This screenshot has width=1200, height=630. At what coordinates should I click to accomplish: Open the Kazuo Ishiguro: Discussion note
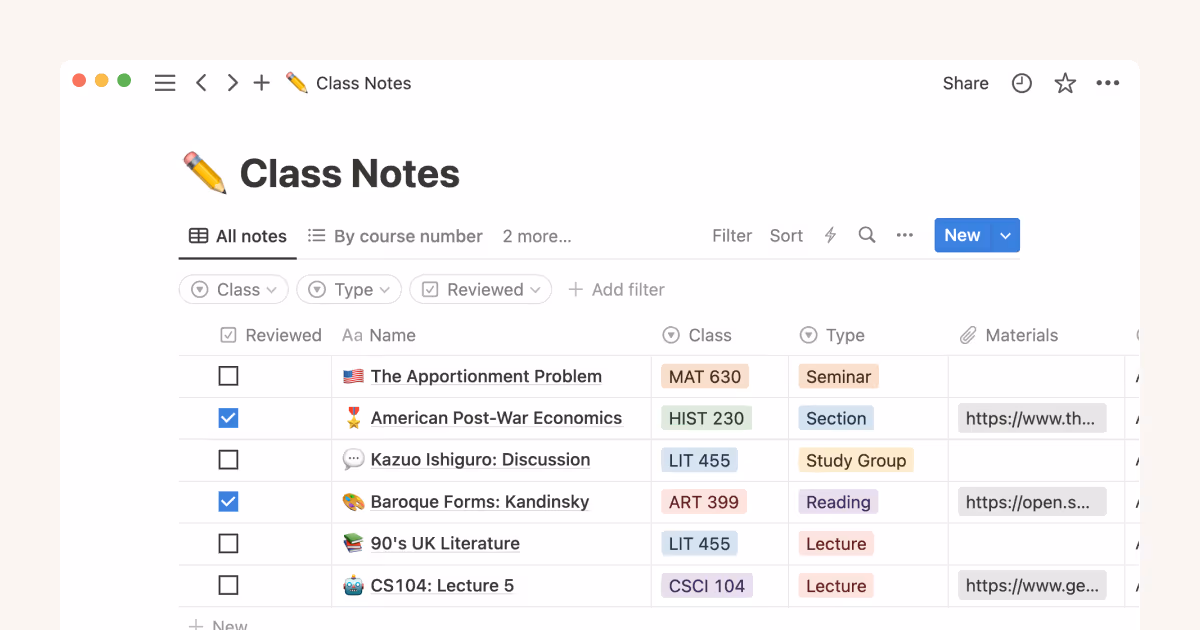pyautogui.click(x=478, y=460)
